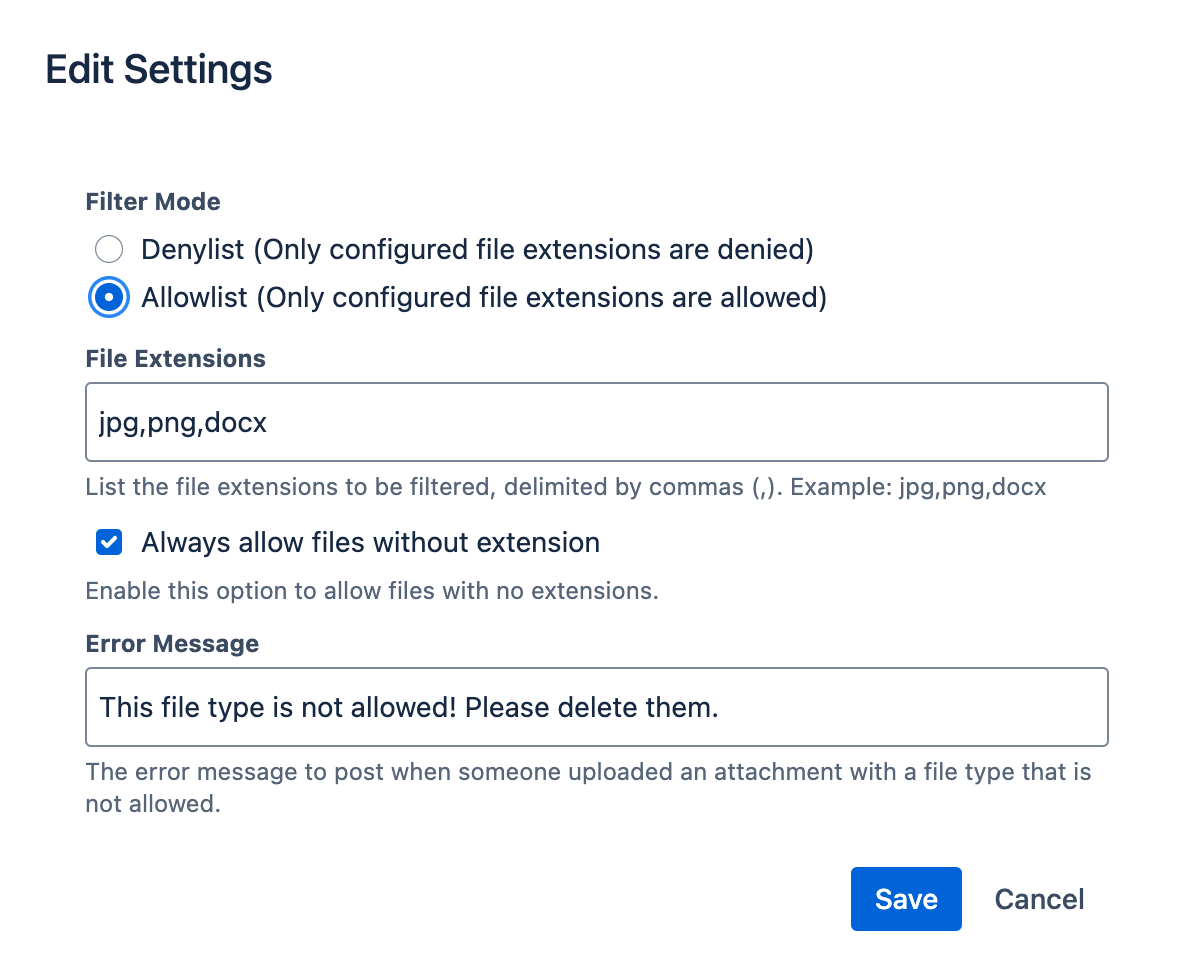Click the Error Message label
Screen dimensions: 1190x970
(172, 644)
